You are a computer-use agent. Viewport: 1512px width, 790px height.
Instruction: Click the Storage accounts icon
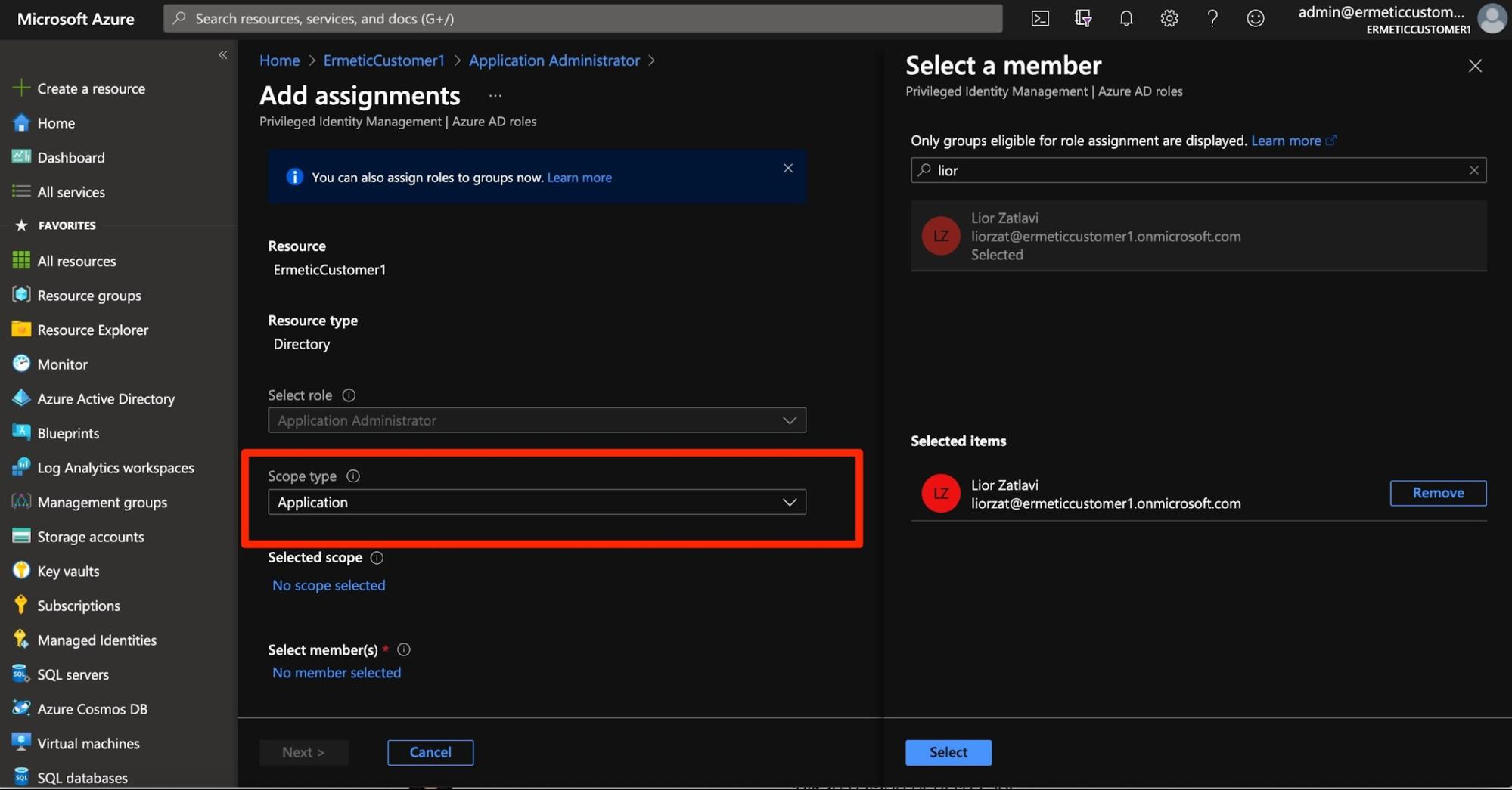point(21,536)
